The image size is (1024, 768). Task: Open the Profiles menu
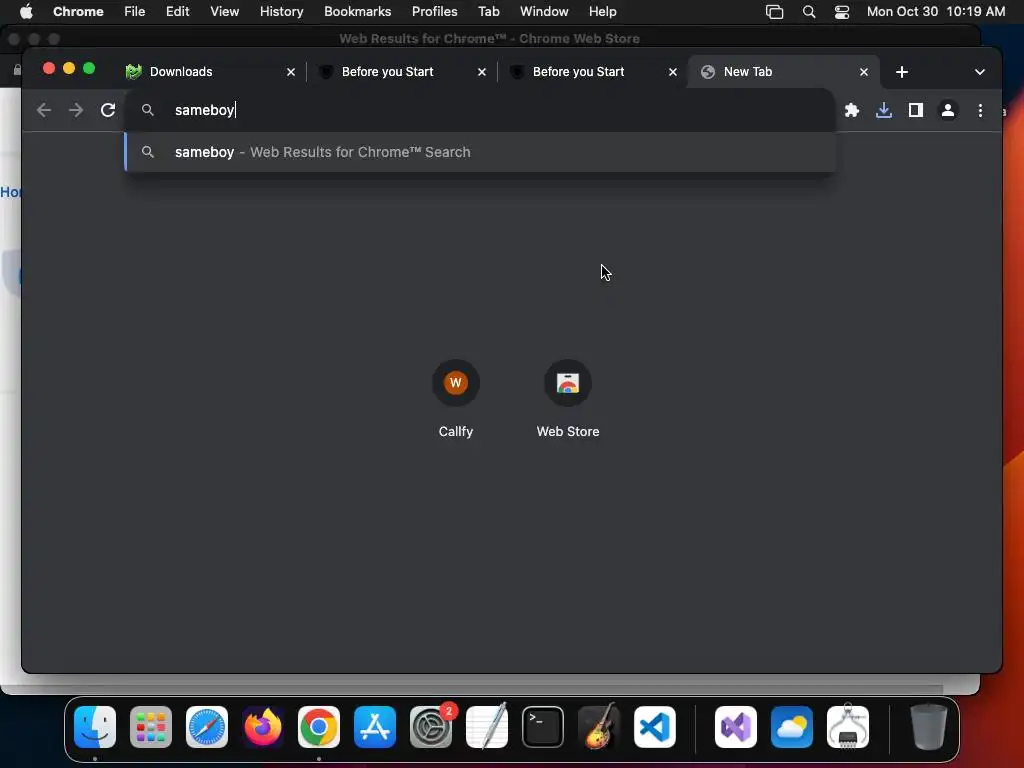(x=434, y=12)
